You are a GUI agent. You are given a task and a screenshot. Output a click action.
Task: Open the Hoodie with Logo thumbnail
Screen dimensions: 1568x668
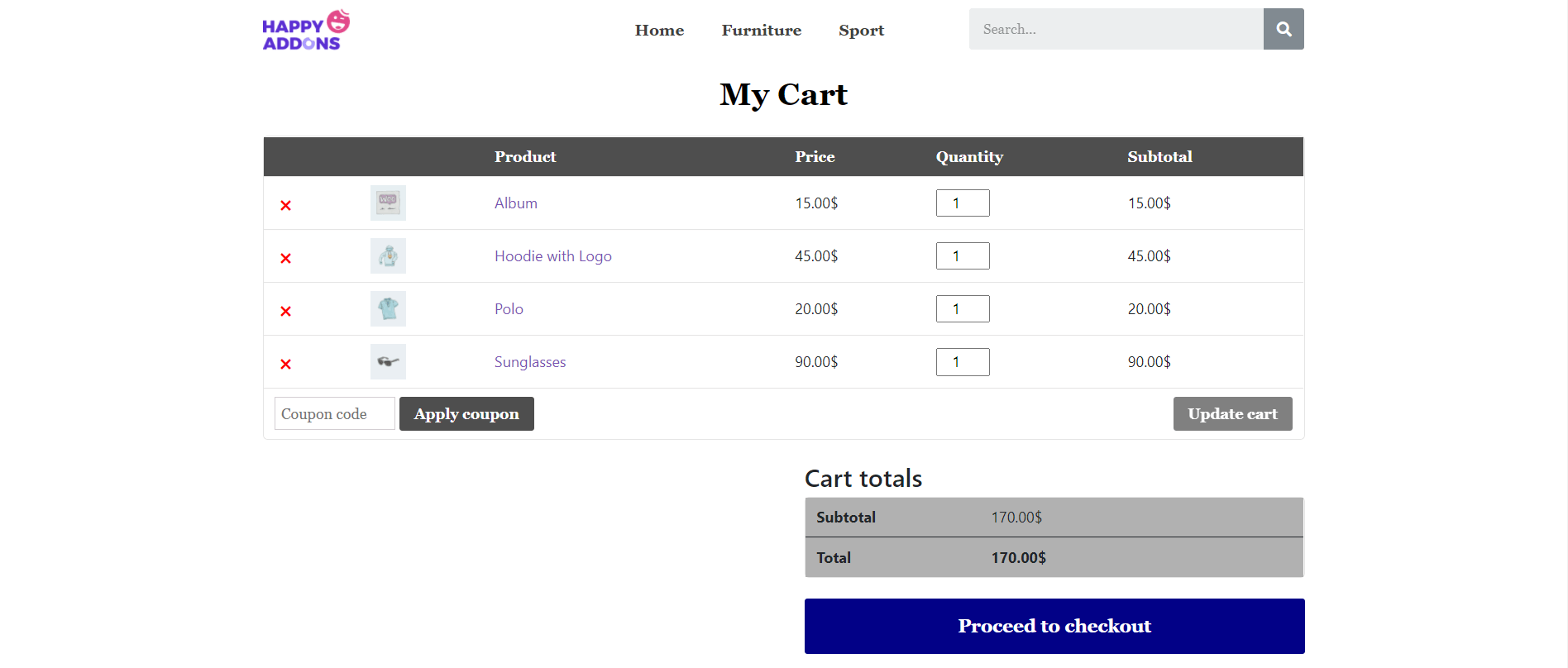coord(388,255)
